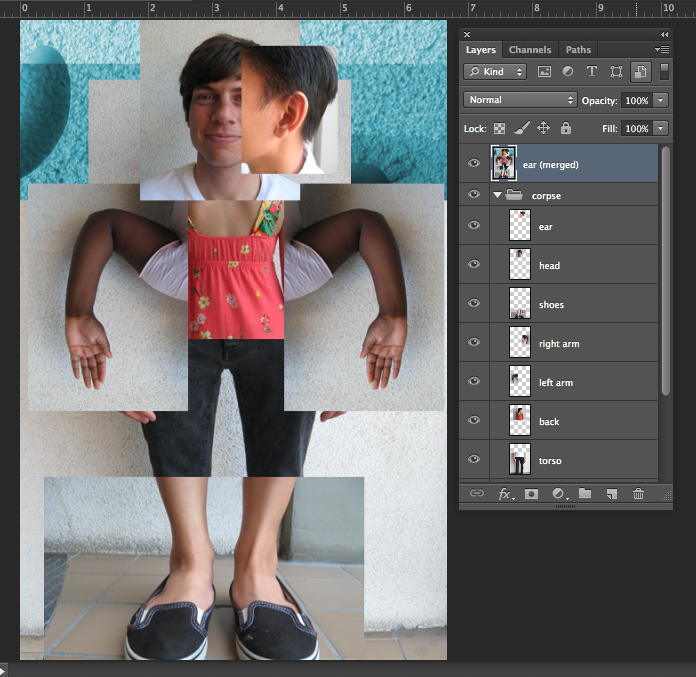The height and width of the screenshot is (677, 696).
Task: Collapse the corpse layer group
Action: (x=497, y=196)
